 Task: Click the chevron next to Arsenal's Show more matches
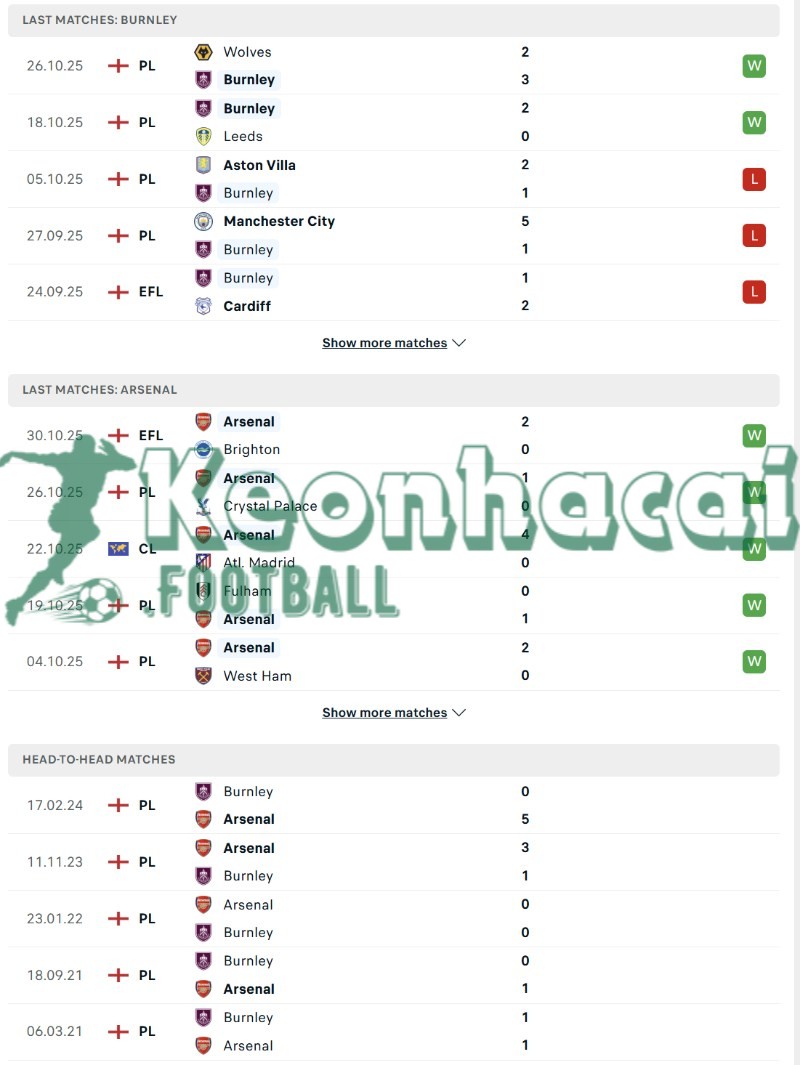(x=459, y=713)
